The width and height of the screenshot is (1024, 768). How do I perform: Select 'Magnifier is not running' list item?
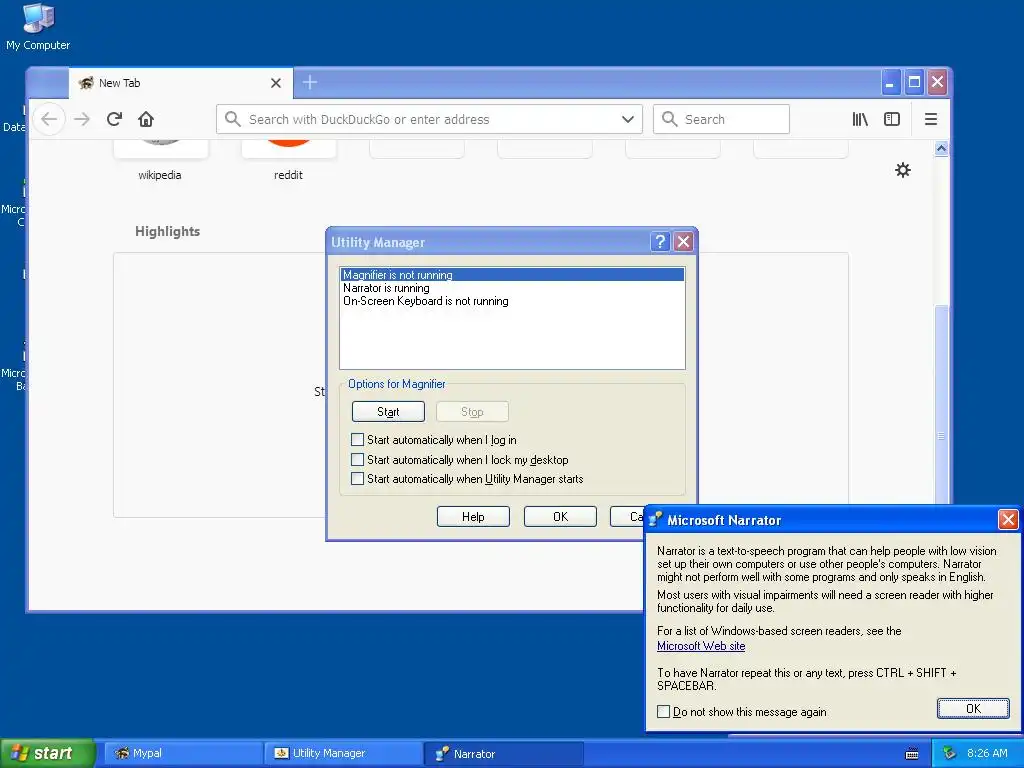click(513, 275)
